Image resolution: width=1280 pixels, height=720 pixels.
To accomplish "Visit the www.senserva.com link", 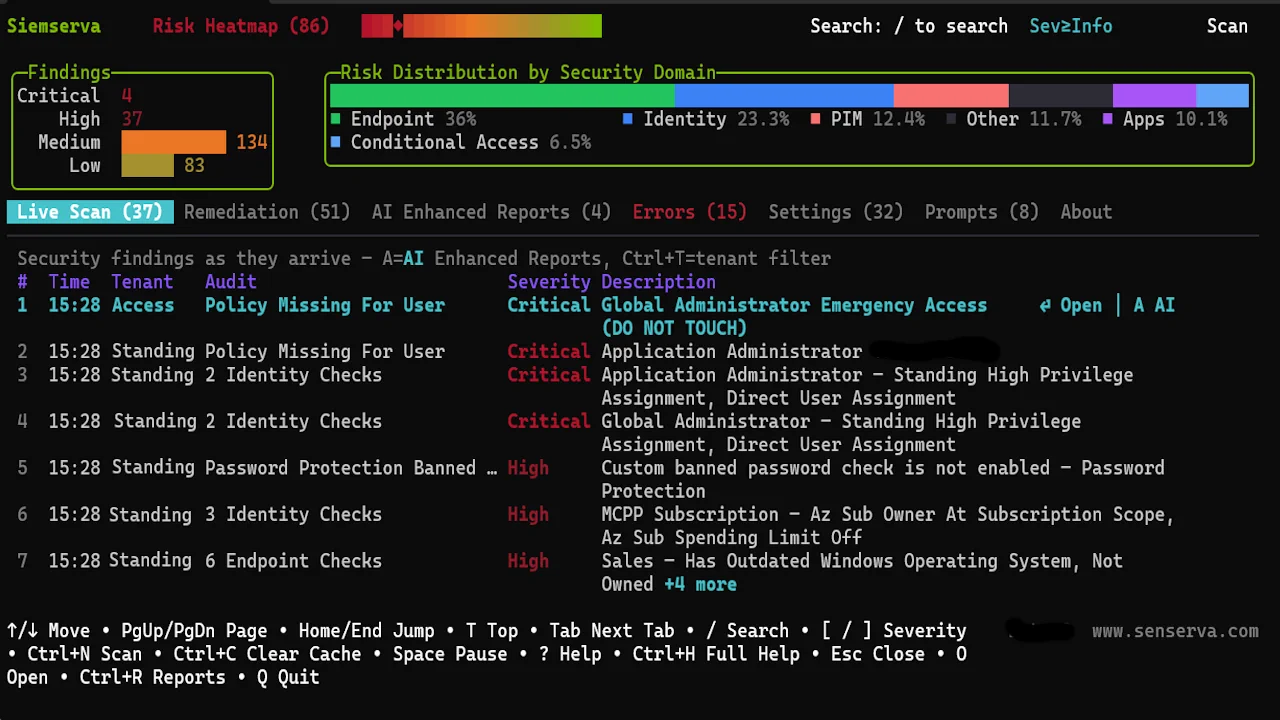I will click(x=1175, y=630).
